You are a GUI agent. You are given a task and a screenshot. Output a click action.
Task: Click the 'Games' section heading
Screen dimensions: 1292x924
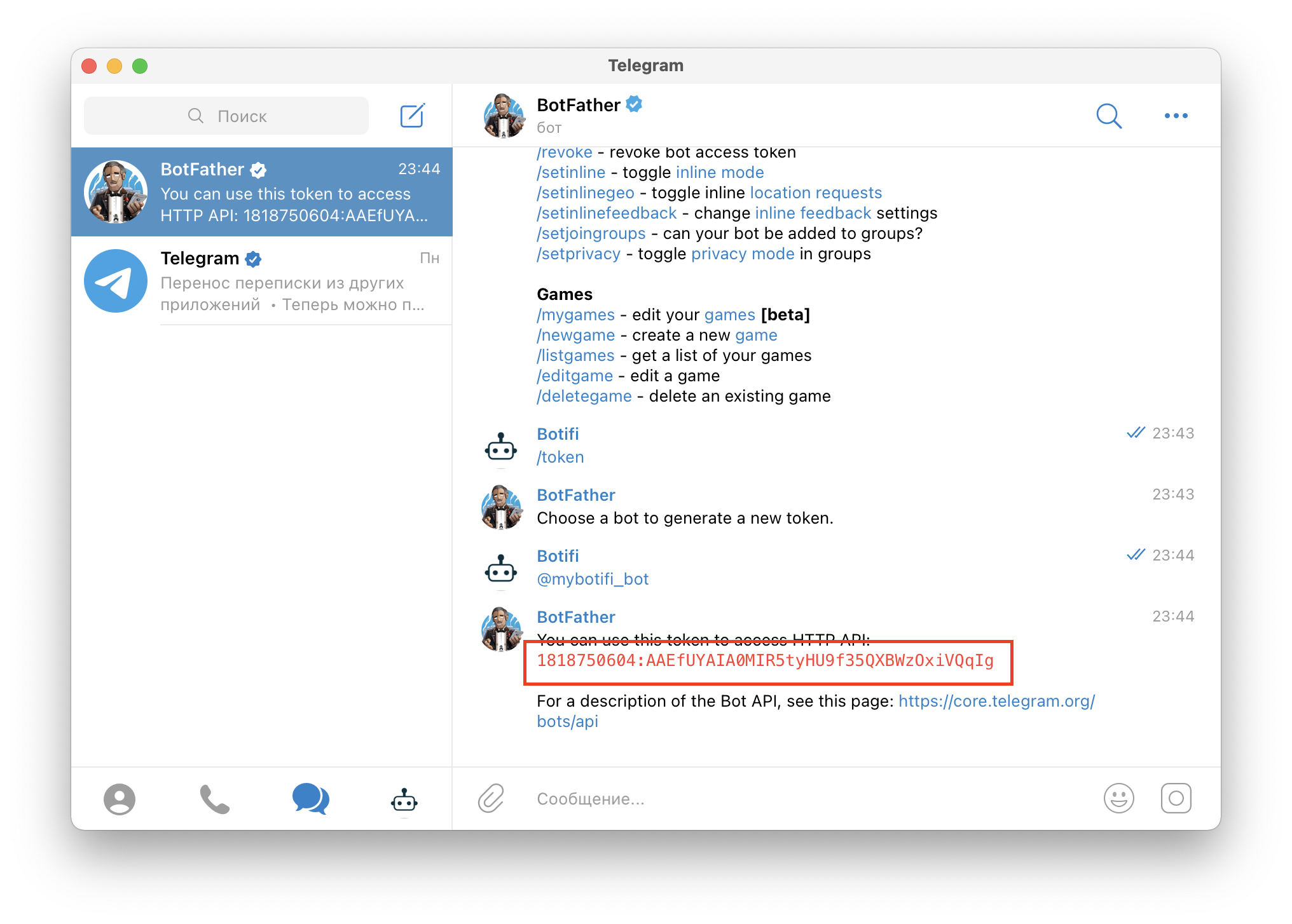[x=565, y=294]
